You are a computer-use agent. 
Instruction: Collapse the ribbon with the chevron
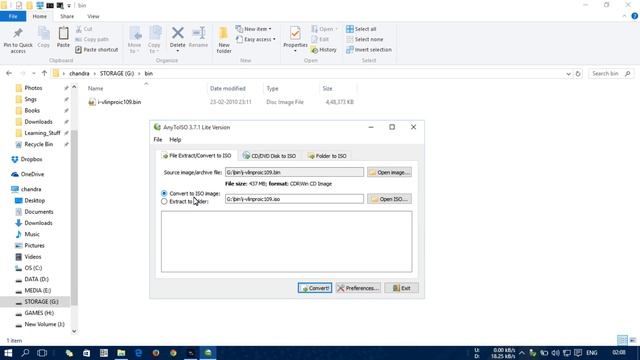click(x=624, y=16)
